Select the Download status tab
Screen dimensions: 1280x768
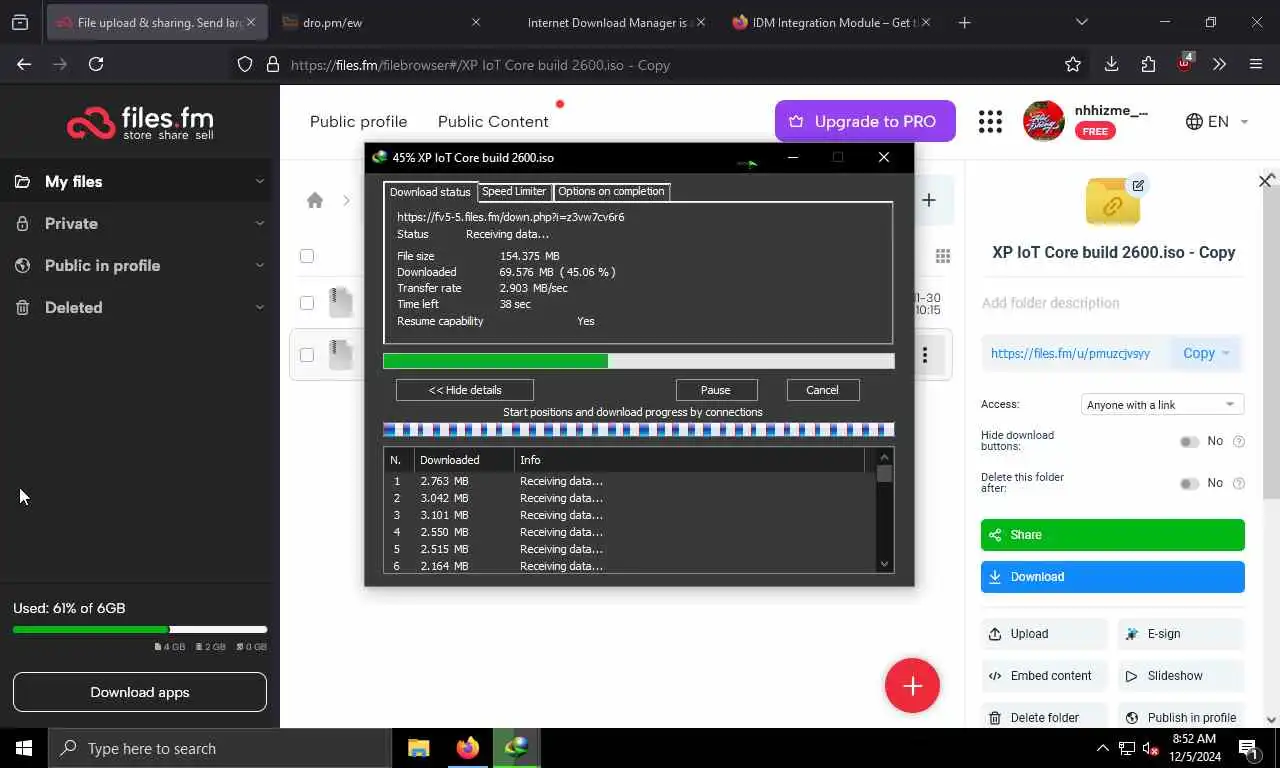click(x=430, y=192)
